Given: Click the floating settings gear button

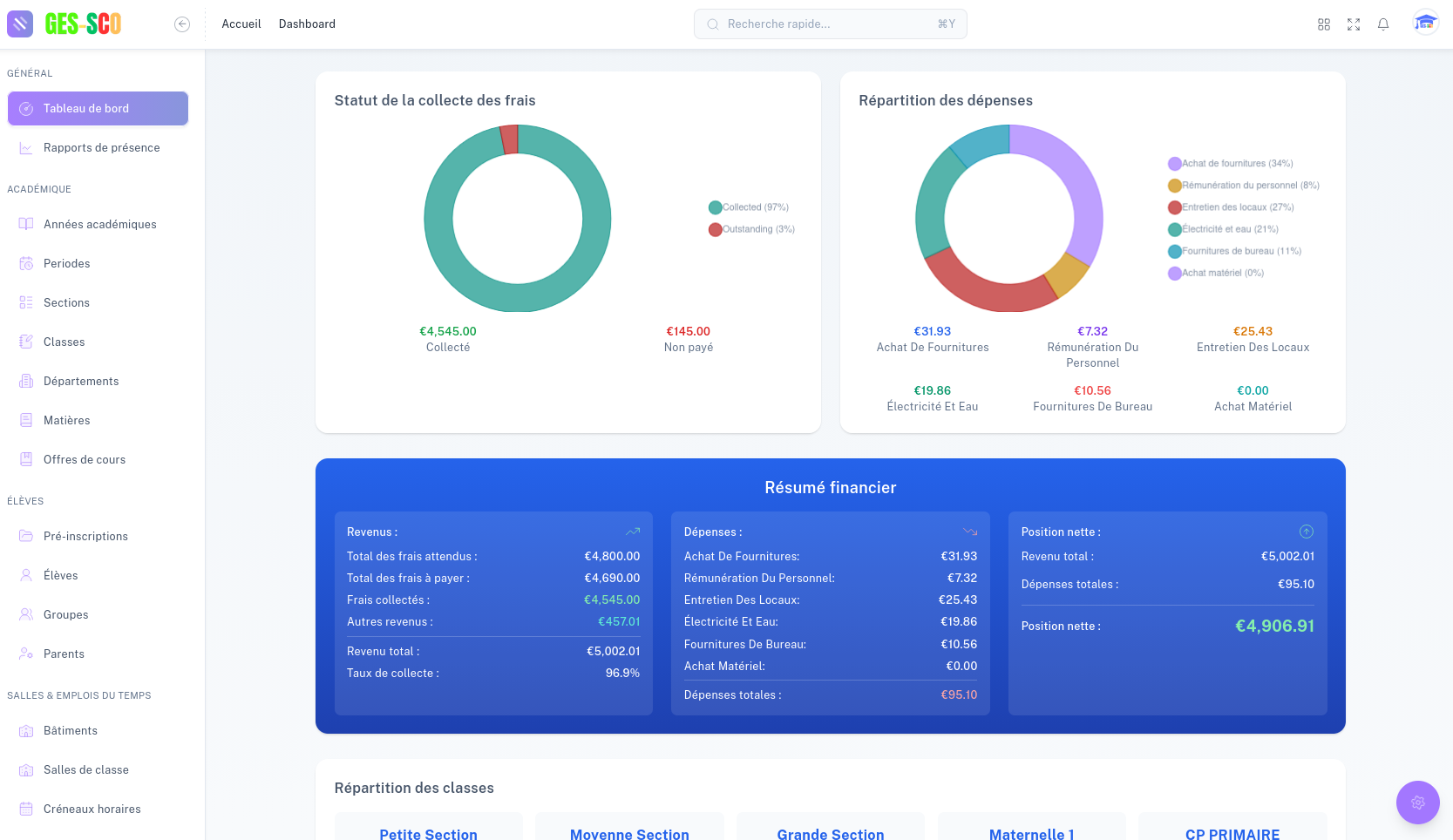Looking at the screenshot, I should 1417,803.
